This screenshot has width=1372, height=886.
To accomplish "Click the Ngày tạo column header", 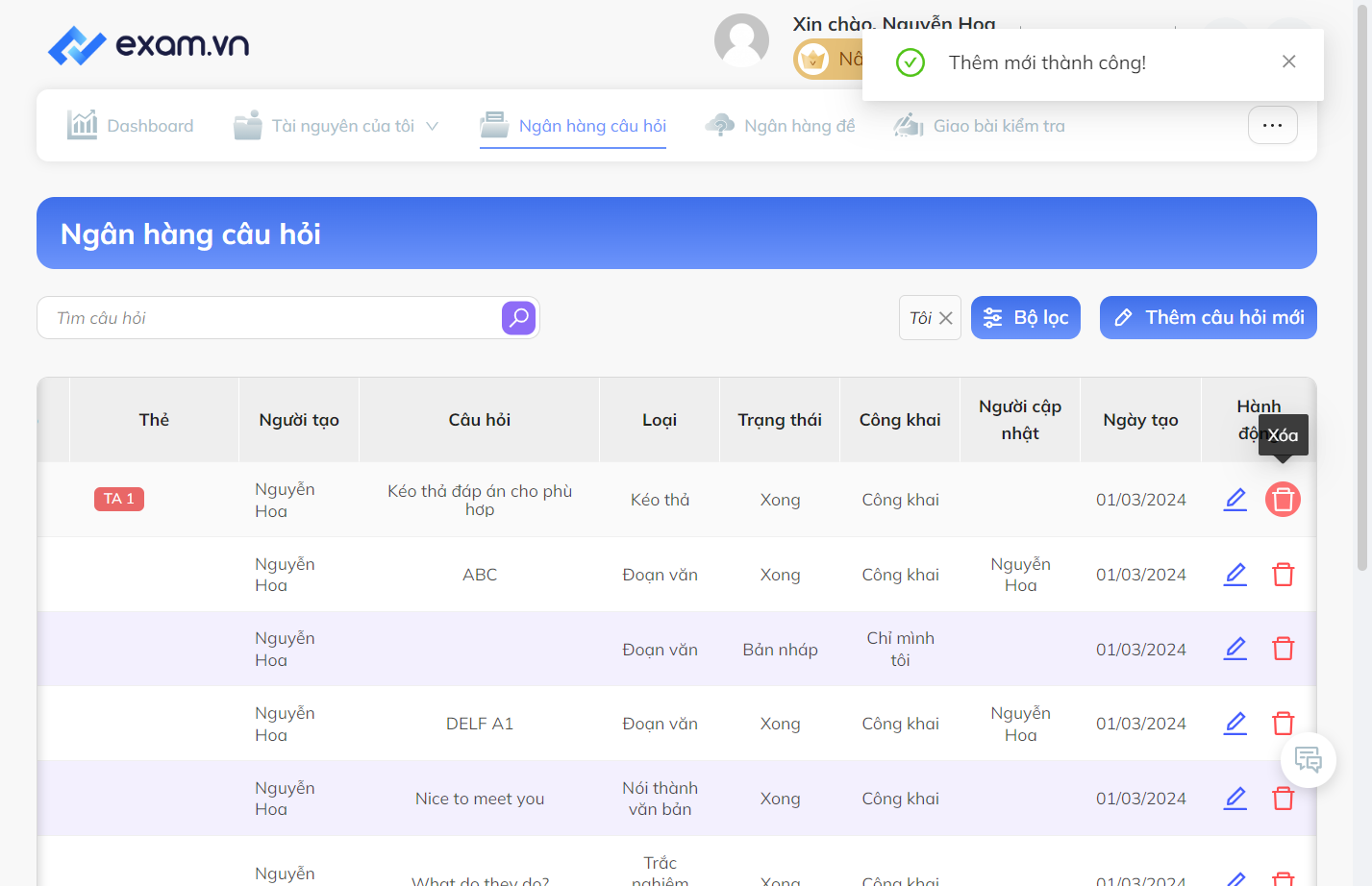I will coord(1140,420).
